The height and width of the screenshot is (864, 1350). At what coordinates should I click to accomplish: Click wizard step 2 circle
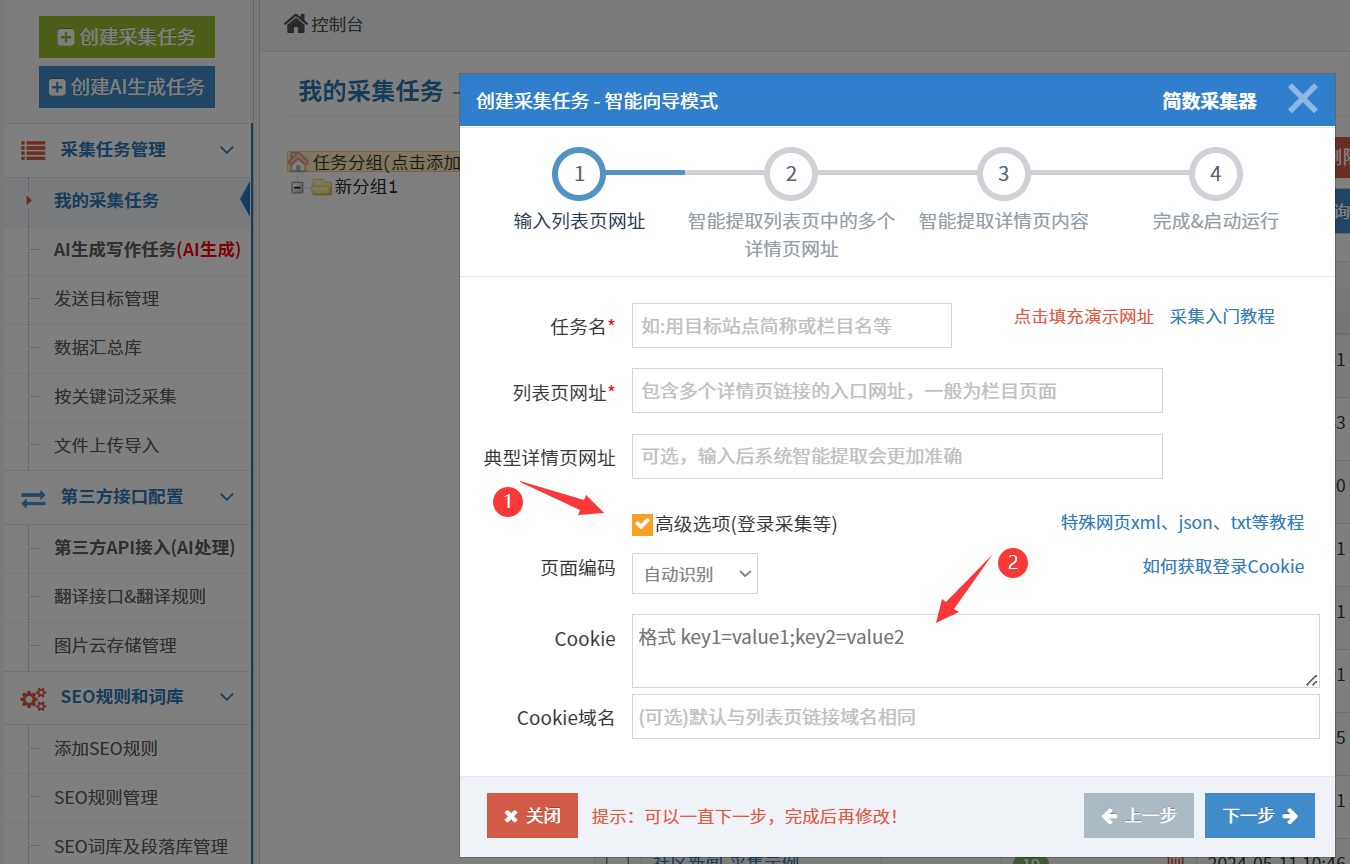(x=791, y=174)
